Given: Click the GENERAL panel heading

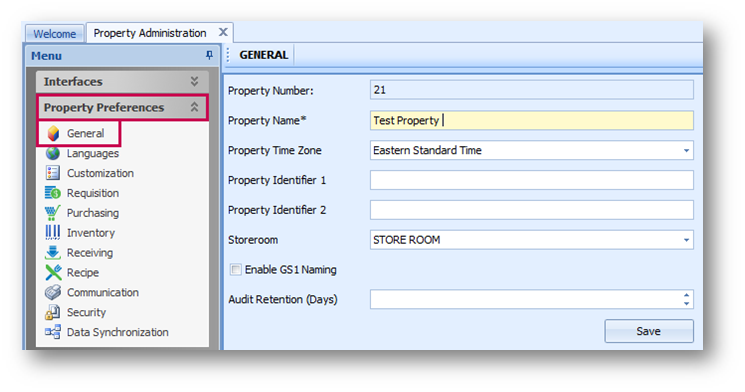Looking at the screenshot, I should click(264, 55).
